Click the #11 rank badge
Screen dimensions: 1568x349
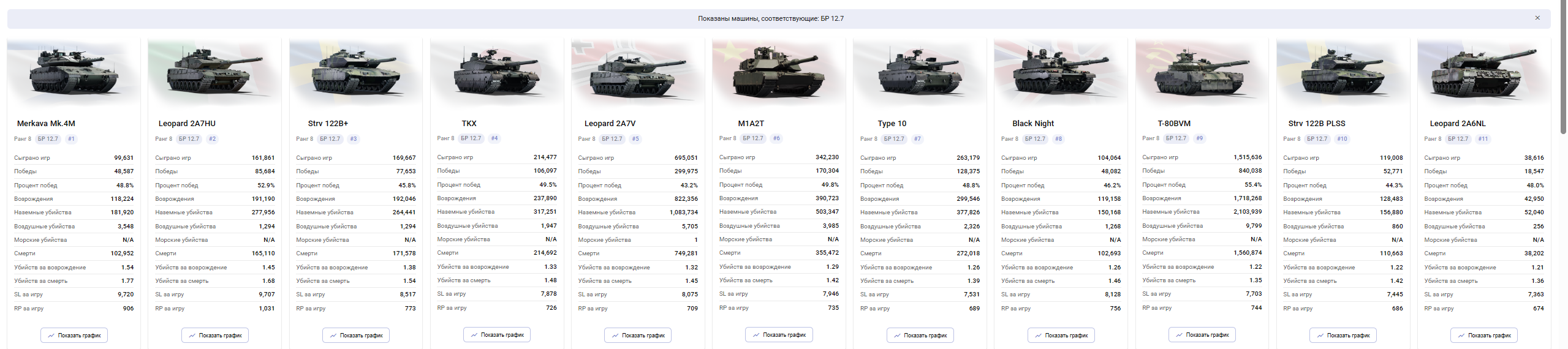(x=1483, y=139)
